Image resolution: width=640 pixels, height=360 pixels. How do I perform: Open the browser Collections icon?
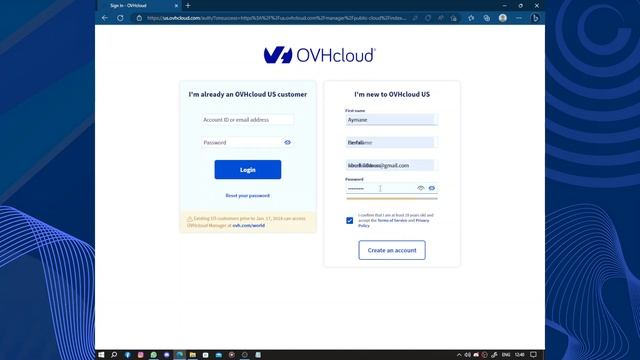[487, 18]
